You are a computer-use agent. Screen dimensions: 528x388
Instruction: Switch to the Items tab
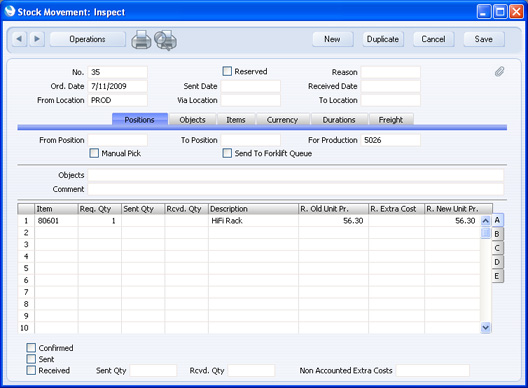236,120
